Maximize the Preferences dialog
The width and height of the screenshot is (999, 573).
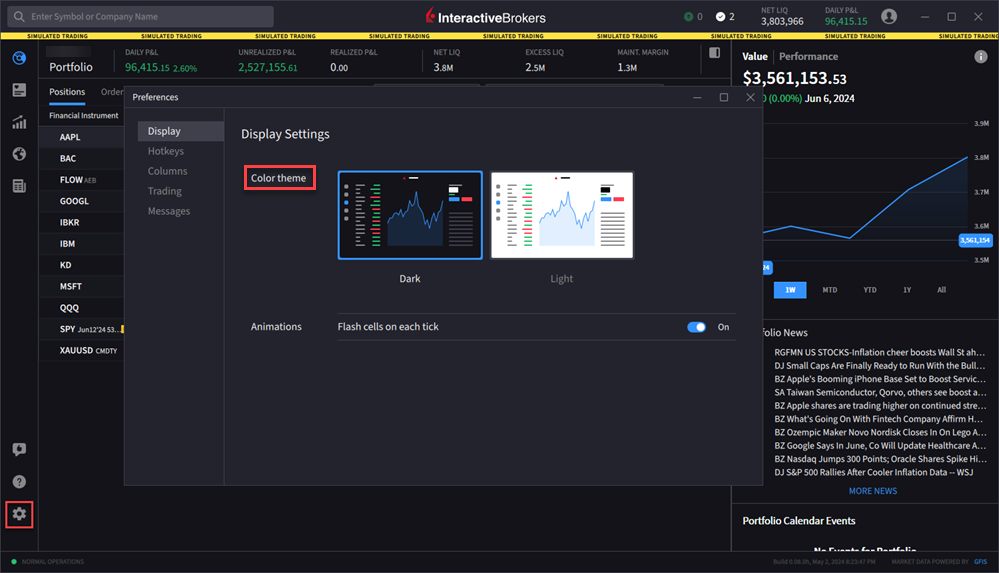[x=724, y=97]
